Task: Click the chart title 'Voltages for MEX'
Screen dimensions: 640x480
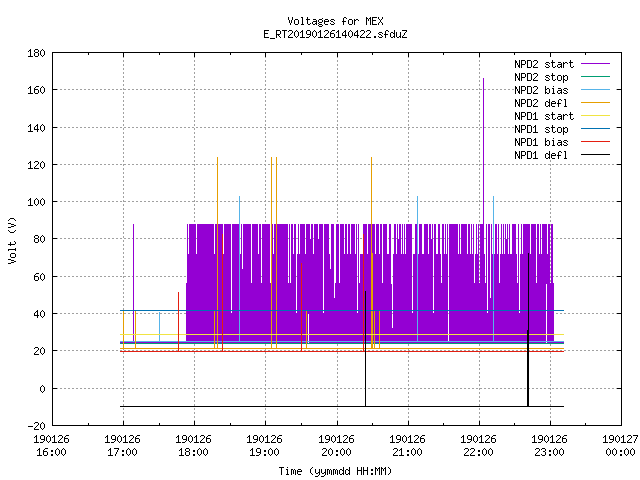Action: coord(335,21)
